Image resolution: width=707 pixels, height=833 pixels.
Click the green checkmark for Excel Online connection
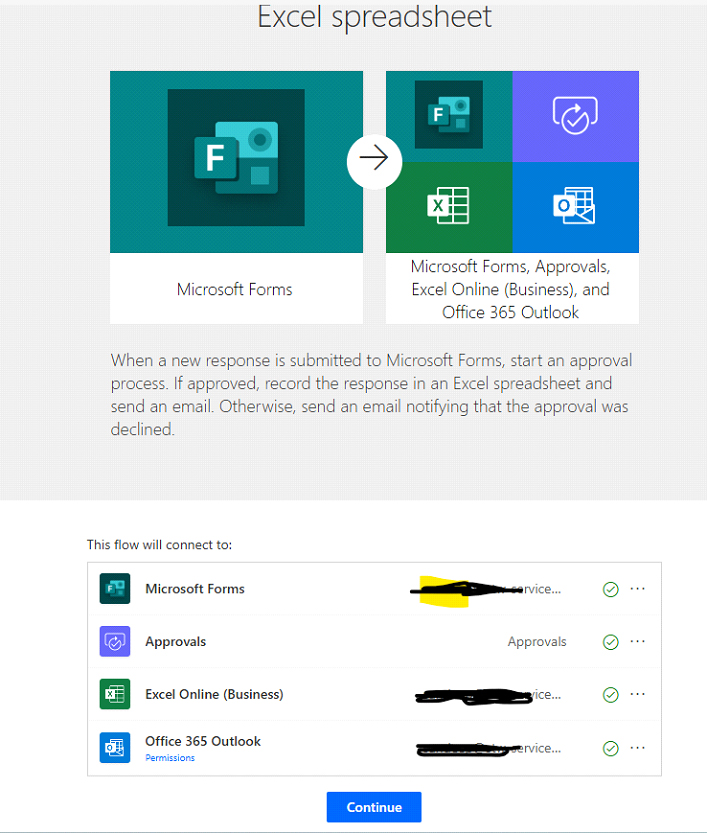611,694
